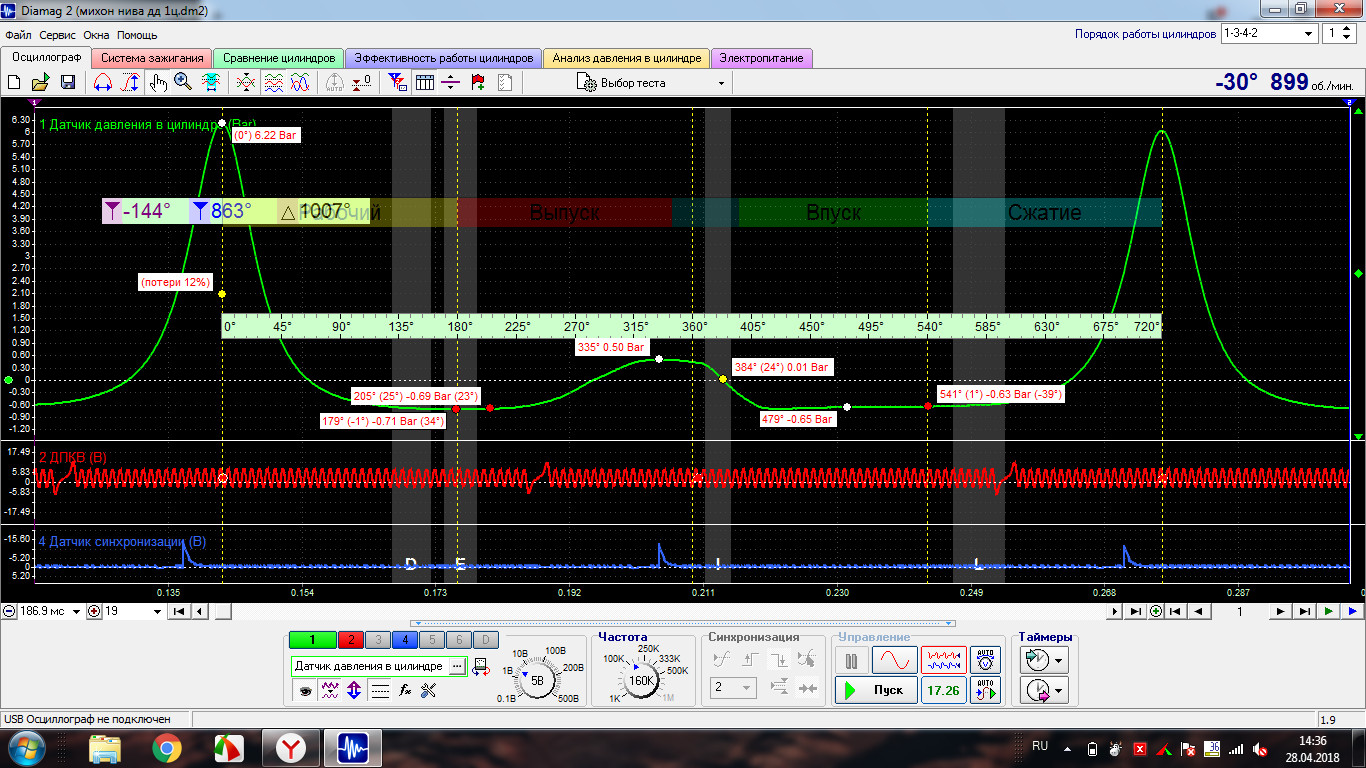
Task: Toggle channel 2 red button
Action: (x=351, y=640)
